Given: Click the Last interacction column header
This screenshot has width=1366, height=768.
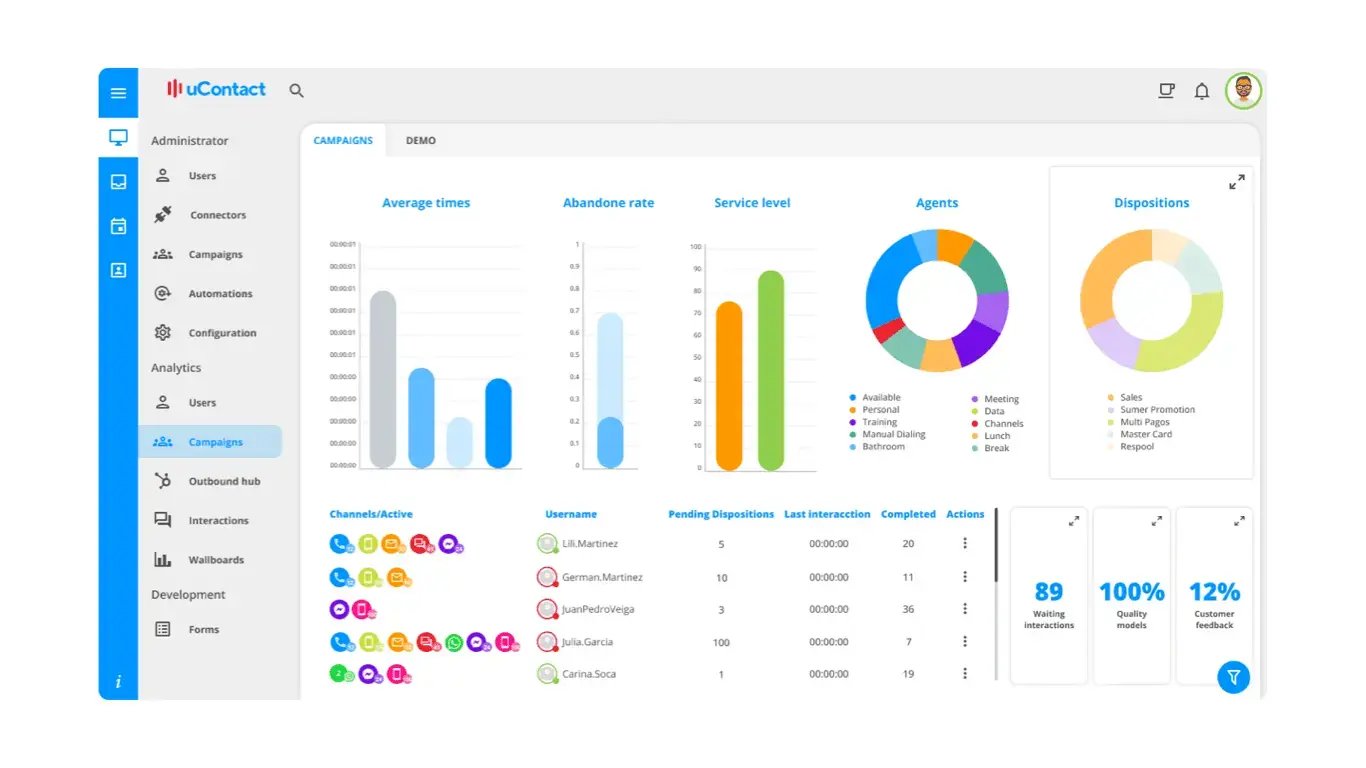Looking at the screenshot, I should (827, 514).
